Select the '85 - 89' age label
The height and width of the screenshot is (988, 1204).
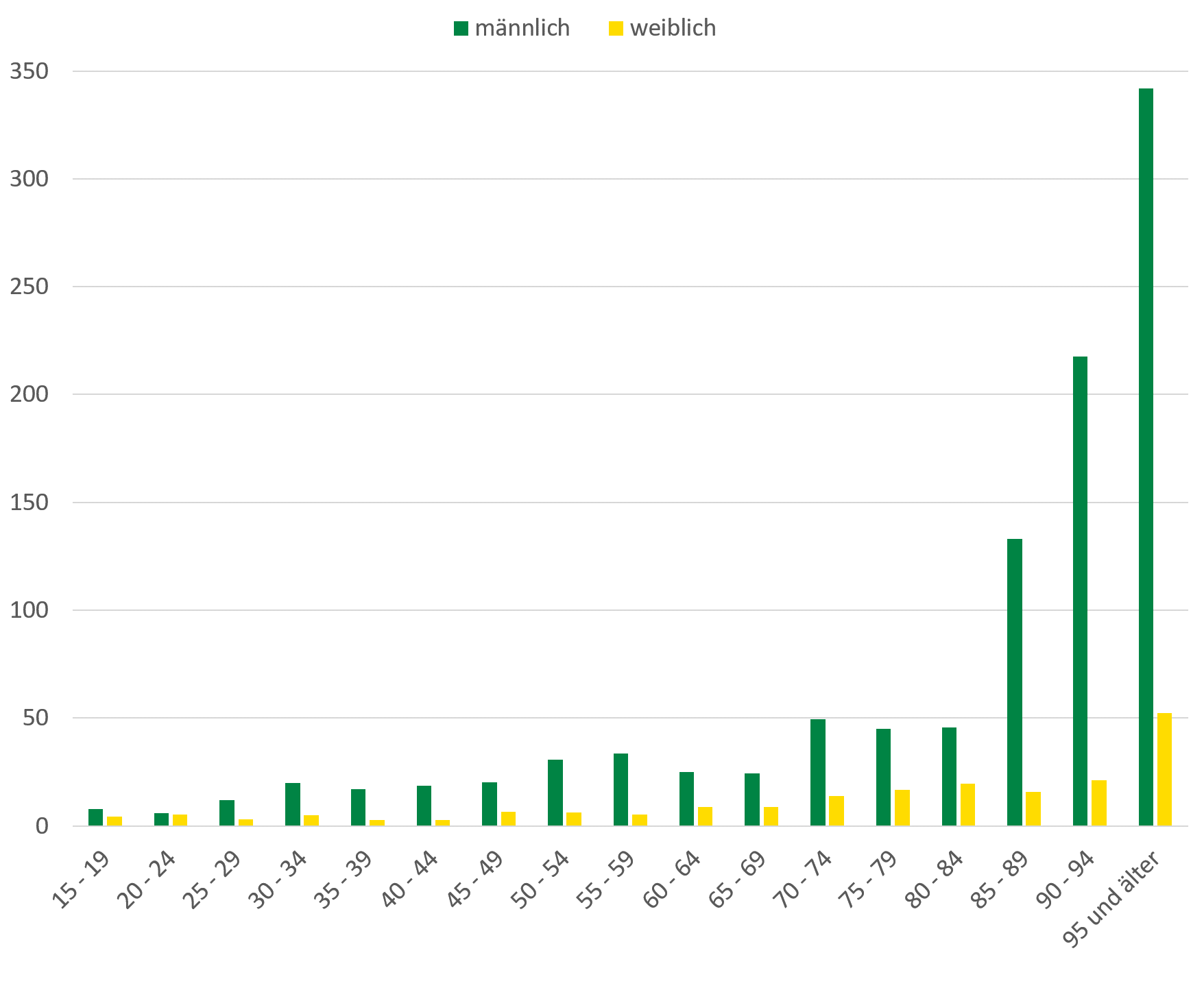pyautogui.click(x=1000, y=880)
